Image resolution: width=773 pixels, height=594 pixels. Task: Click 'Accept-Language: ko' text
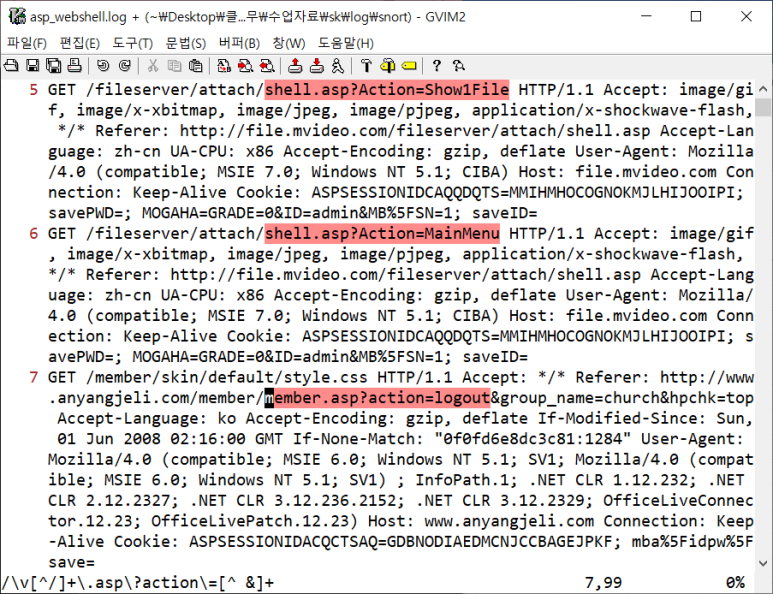pos(147,419)
